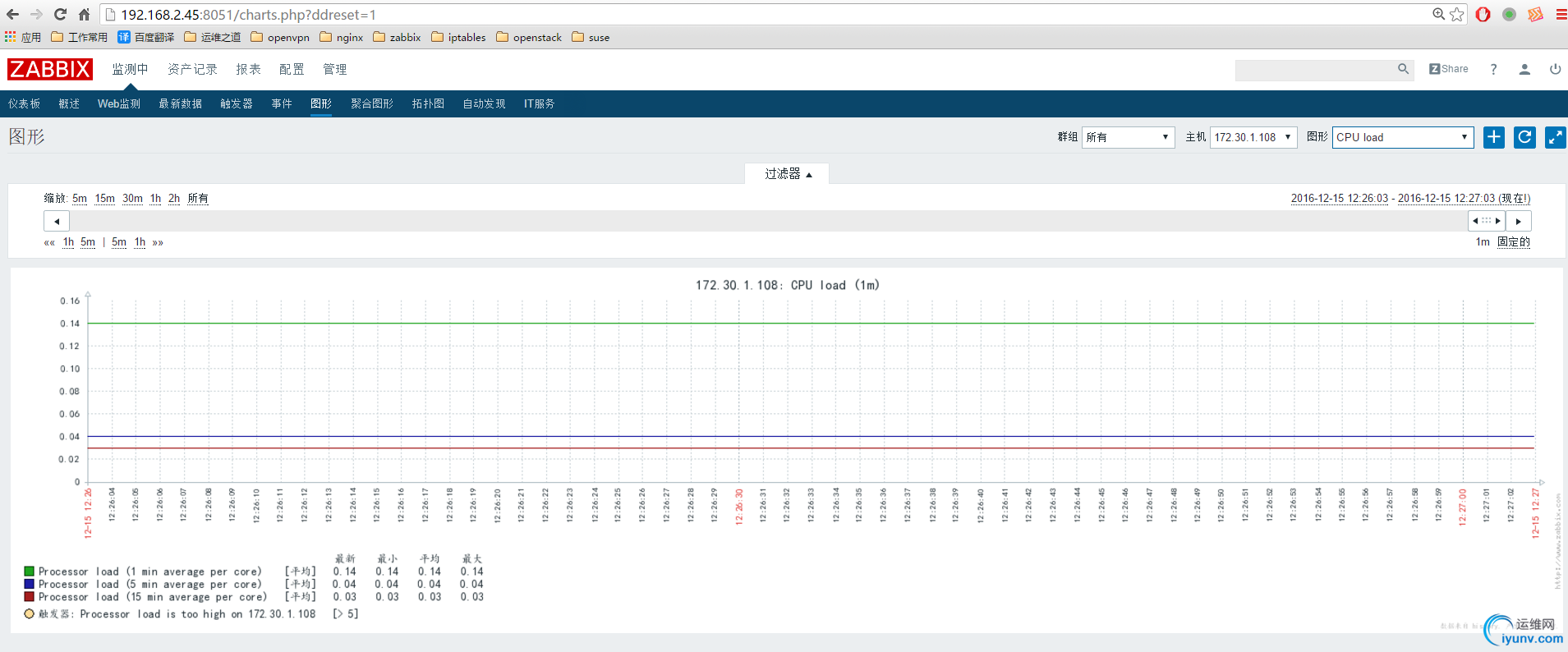
Task: Click red 15 min average legend swatch
Action: point(30,596)
